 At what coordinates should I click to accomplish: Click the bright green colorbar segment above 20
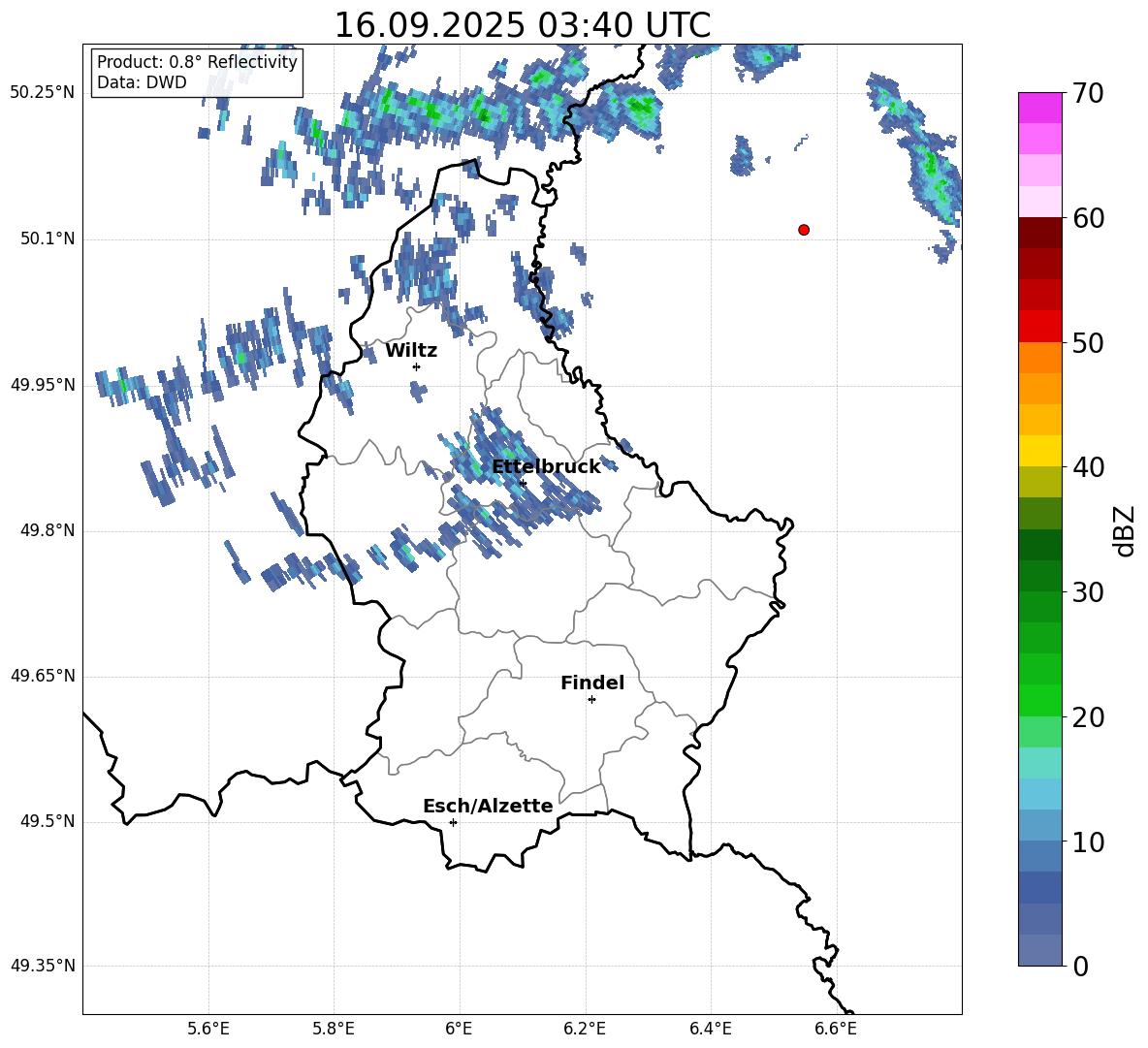click(x=1040, y=700)
